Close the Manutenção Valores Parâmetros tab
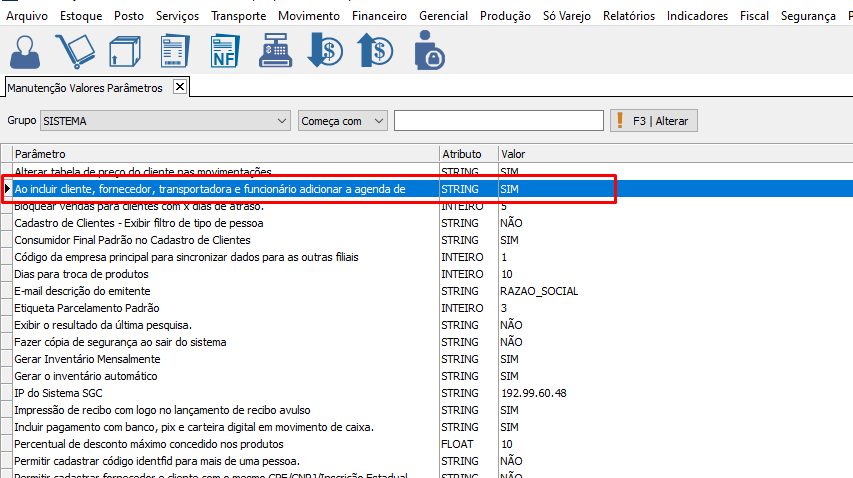Screen dimensions: 853x478 click(180, 87)
